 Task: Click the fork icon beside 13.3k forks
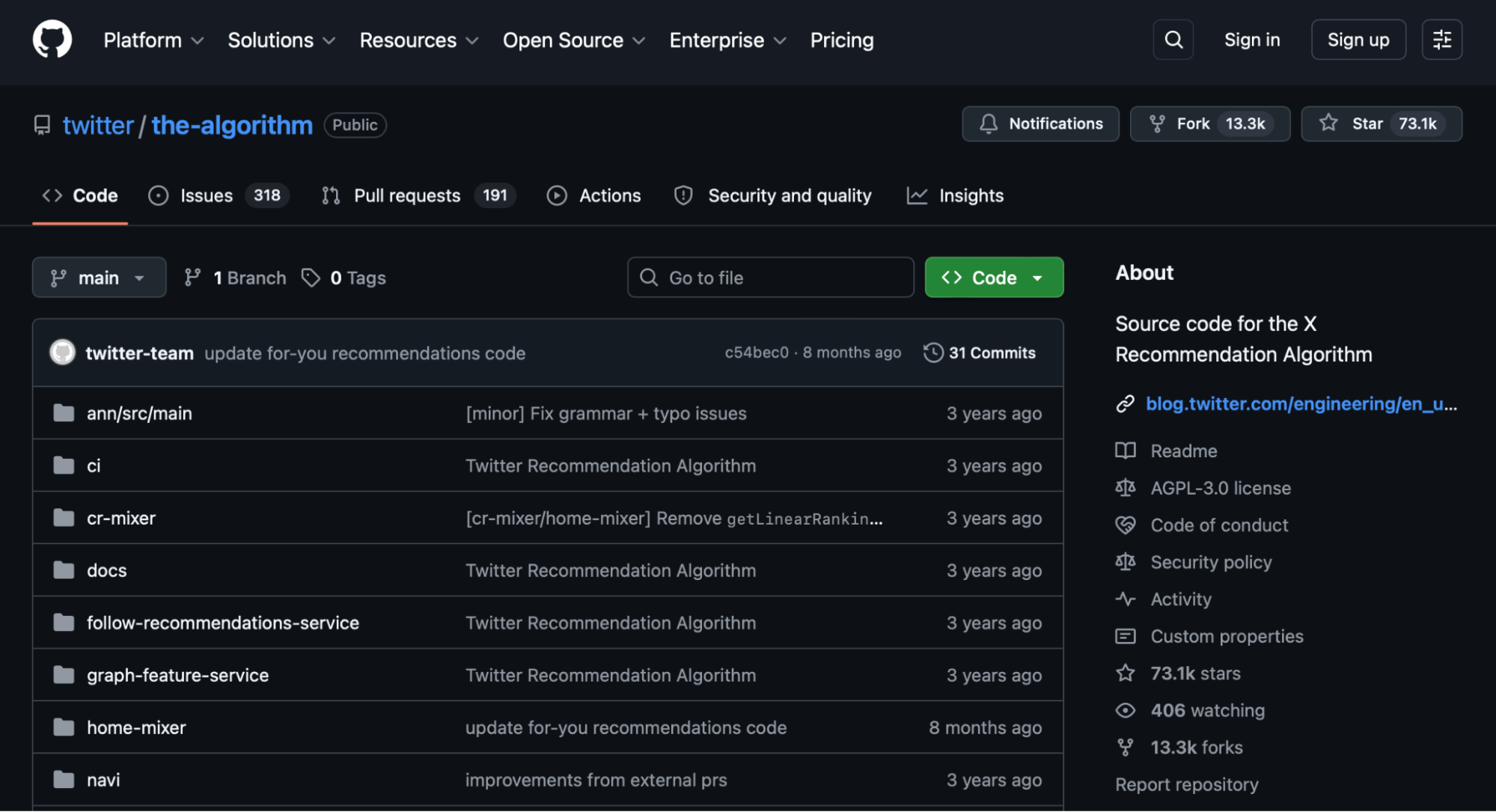click(1126, 747)
